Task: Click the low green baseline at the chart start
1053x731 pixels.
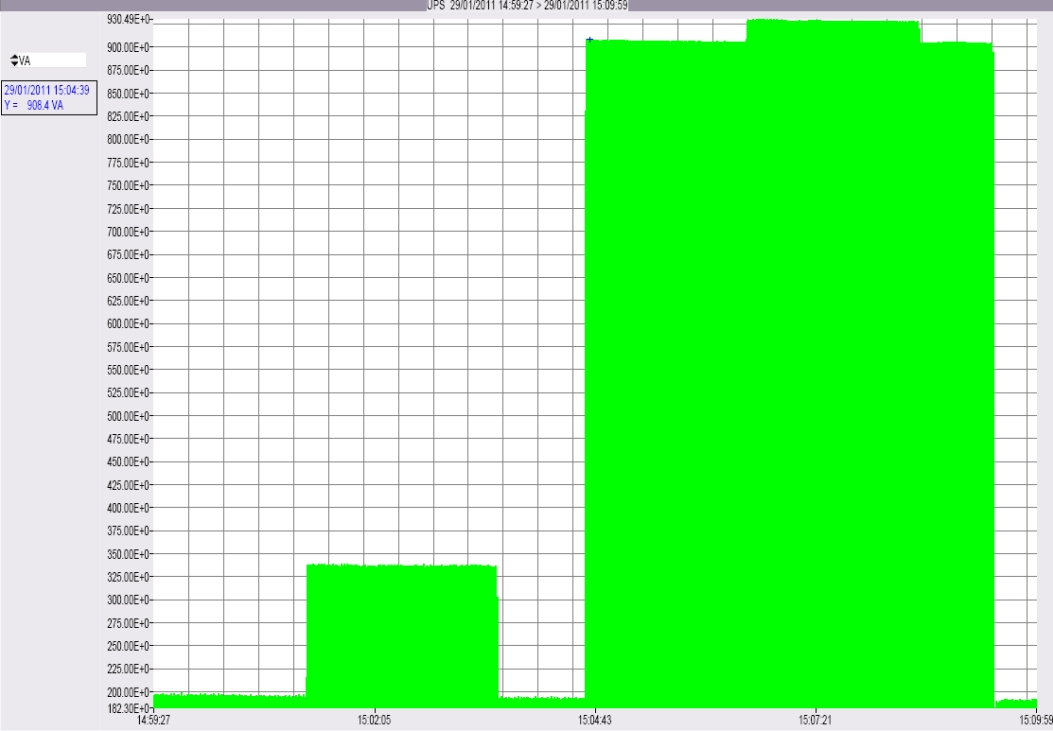Action: pos(230,701)
